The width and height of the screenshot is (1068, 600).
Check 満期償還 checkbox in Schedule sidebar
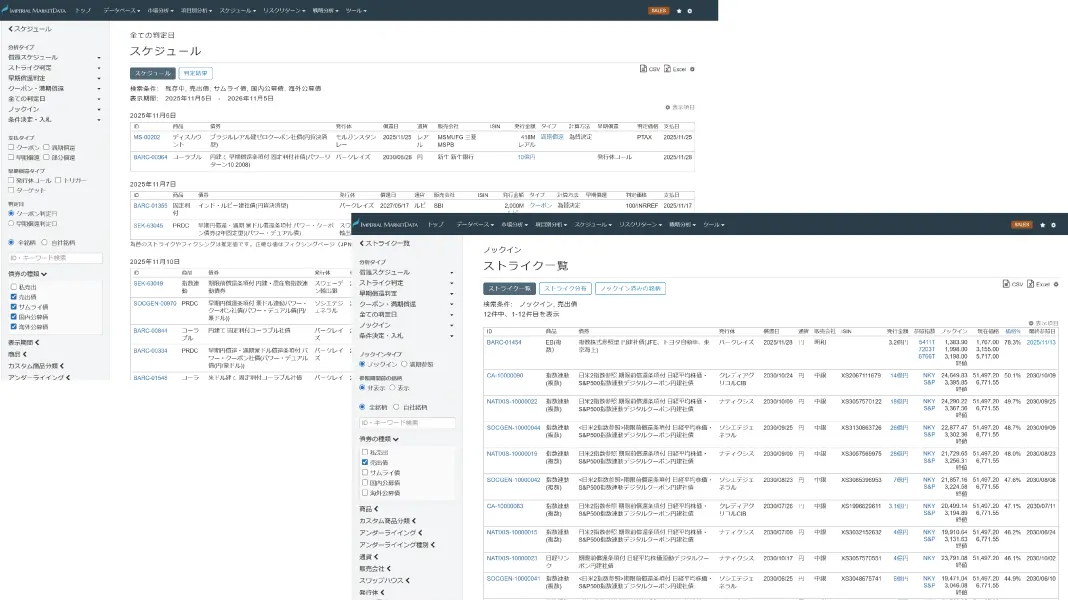click(46, 147)
